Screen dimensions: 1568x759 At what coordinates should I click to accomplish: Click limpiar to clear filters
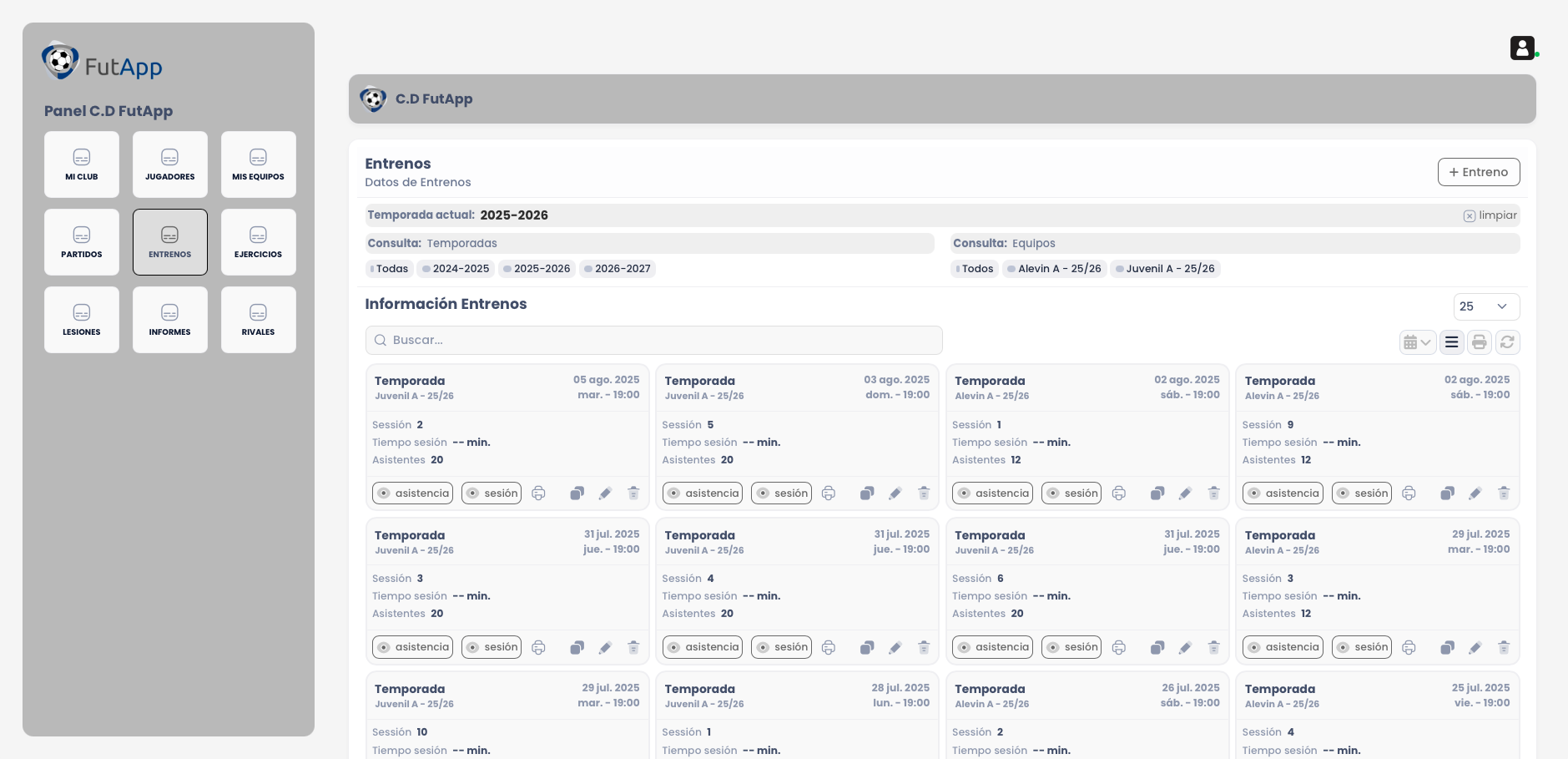(x=1490, y=215)
